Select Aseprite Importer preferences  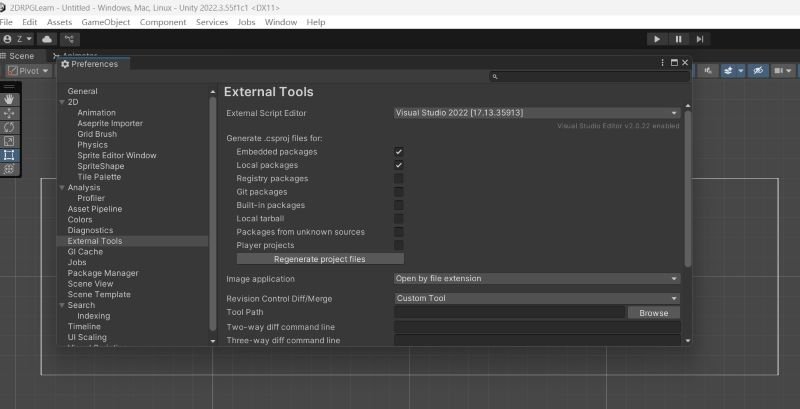coord(110,123)
